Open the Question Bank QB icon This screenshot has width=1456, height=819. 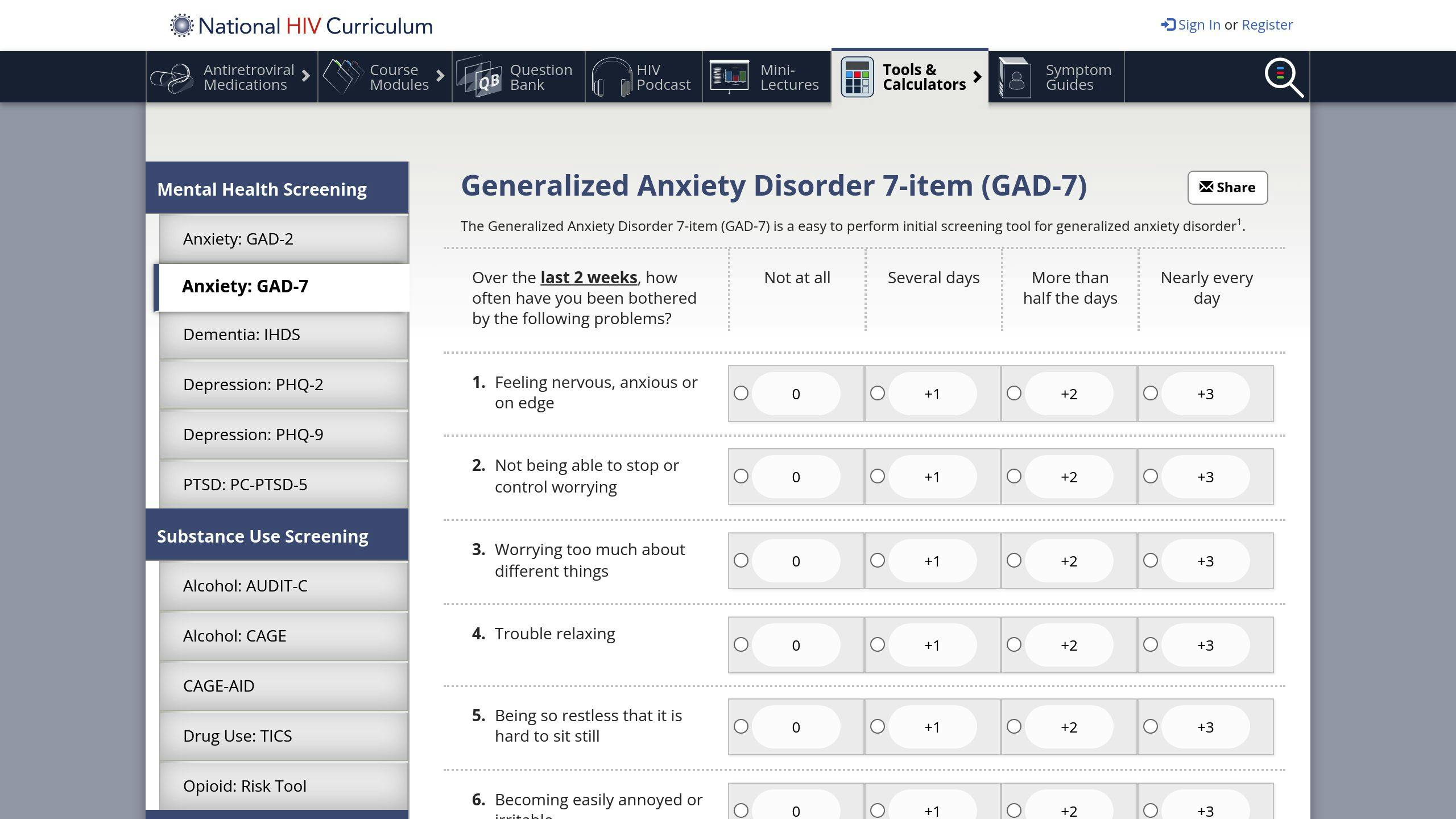(479, 77)
